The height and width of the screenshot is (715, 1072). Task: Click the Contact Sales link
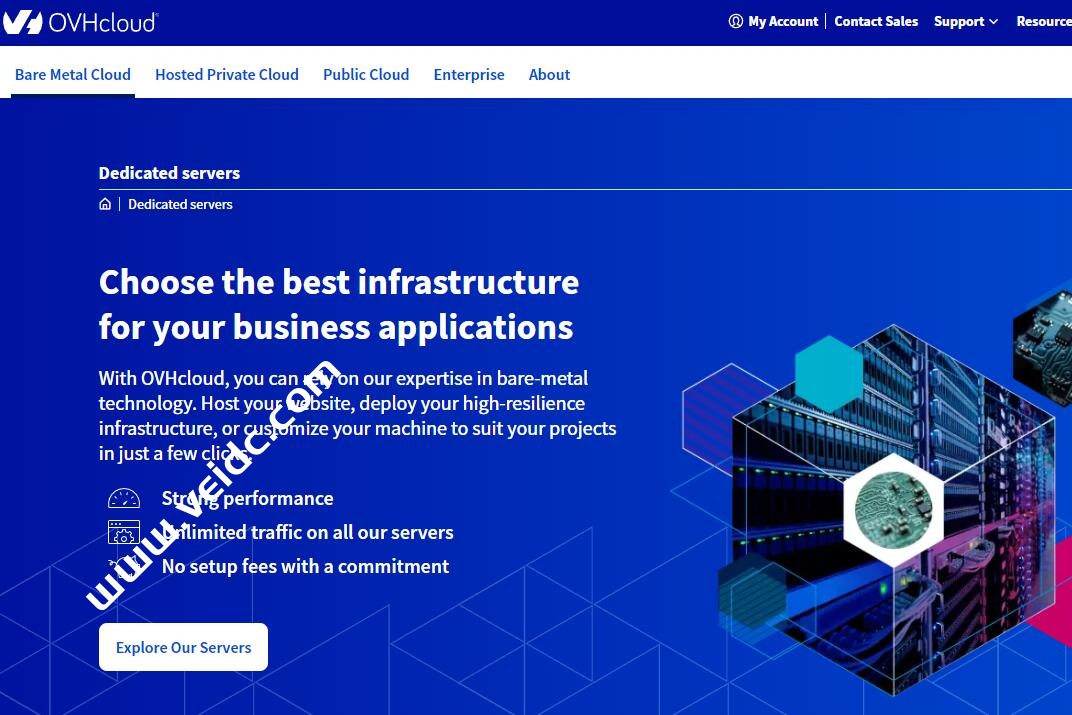[876, 21]
